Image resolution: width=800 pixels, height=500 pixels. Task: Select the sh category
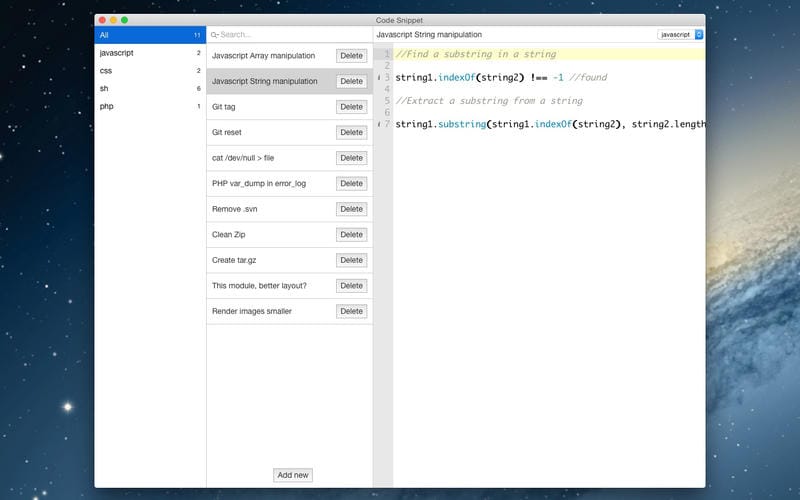point(150,89)
